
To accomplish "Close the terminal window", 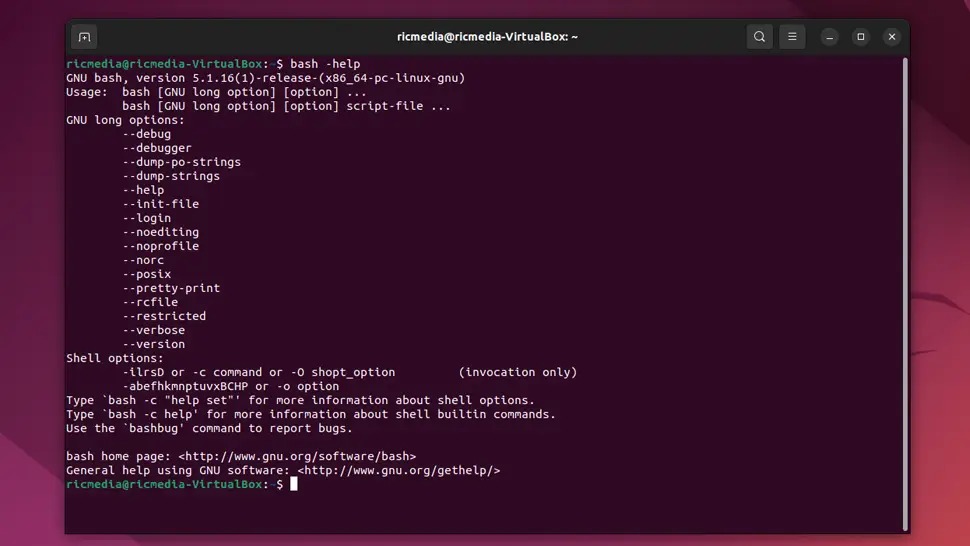I will (x=891, y=37).
